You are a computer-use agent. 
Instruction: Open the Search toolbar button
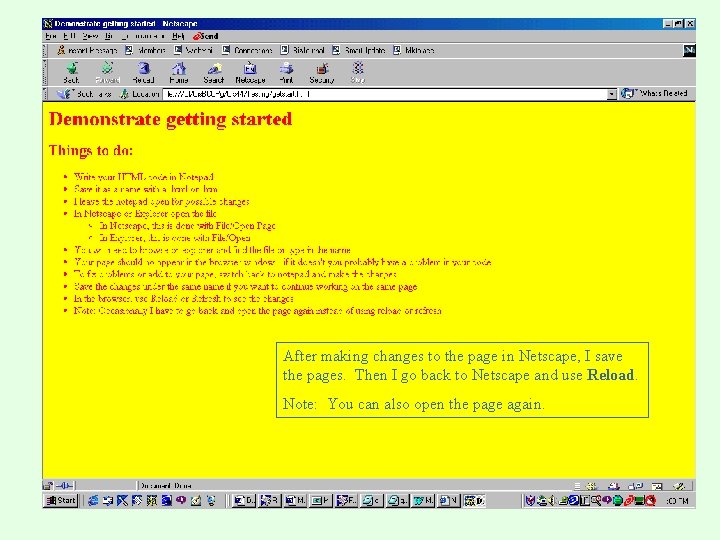214,73
